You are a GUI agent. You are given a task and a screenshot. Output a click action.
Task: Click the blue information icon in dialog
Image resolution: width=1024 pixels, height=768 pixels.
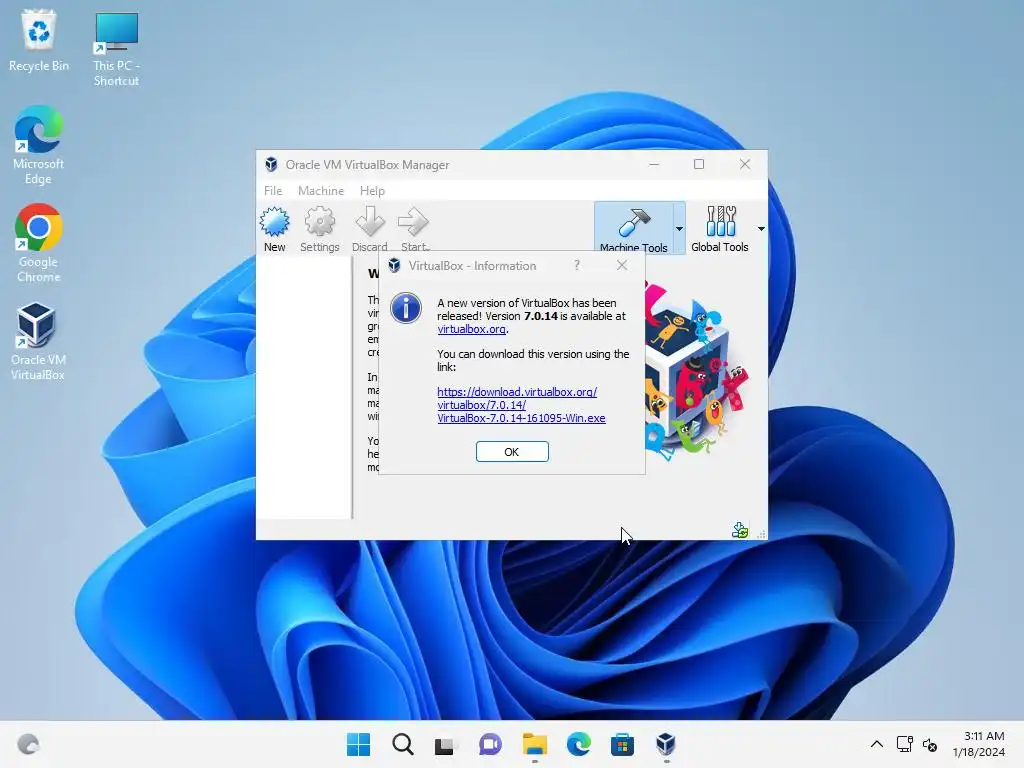406,308
